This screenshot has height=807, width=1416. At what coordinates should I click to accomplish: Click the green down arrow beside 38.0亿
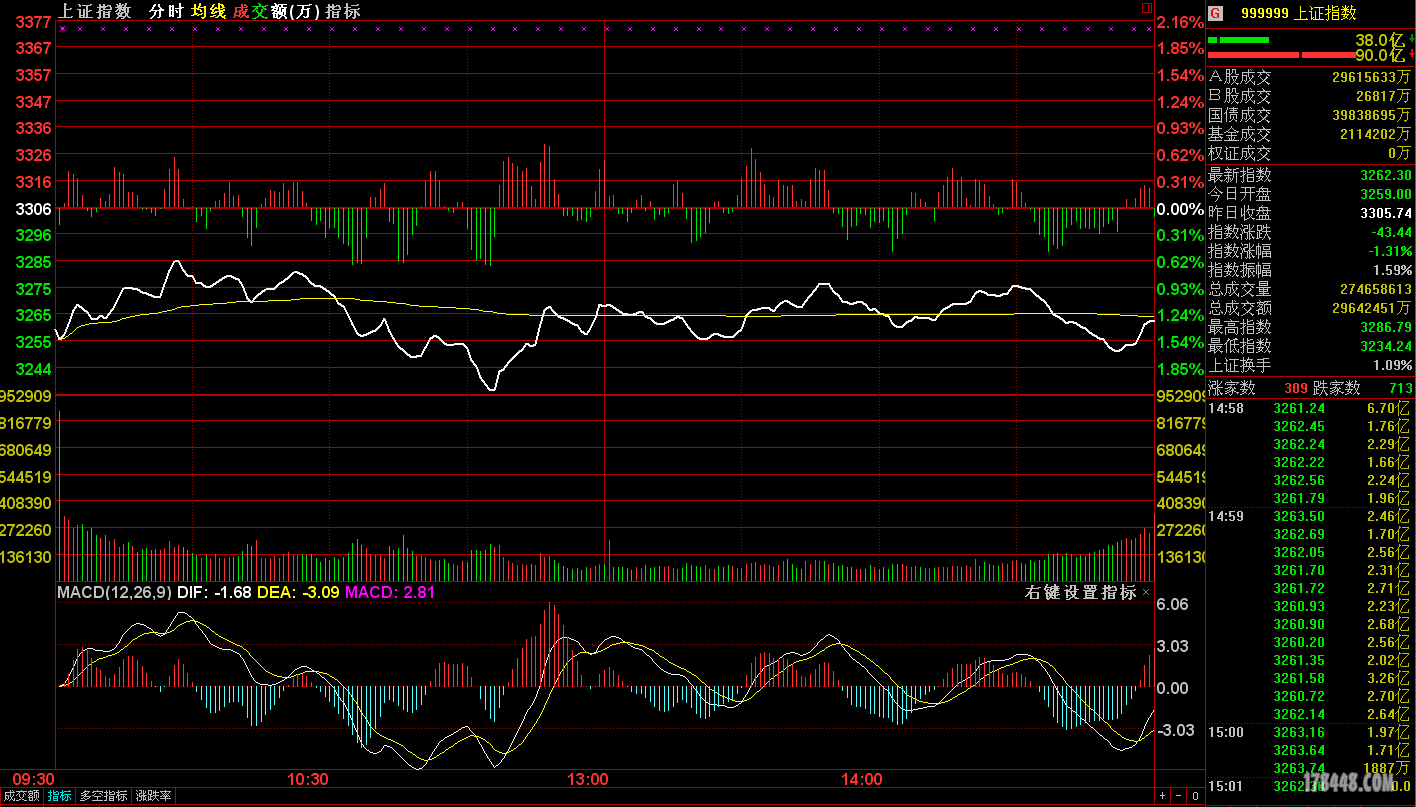[x=1411, y=40]
